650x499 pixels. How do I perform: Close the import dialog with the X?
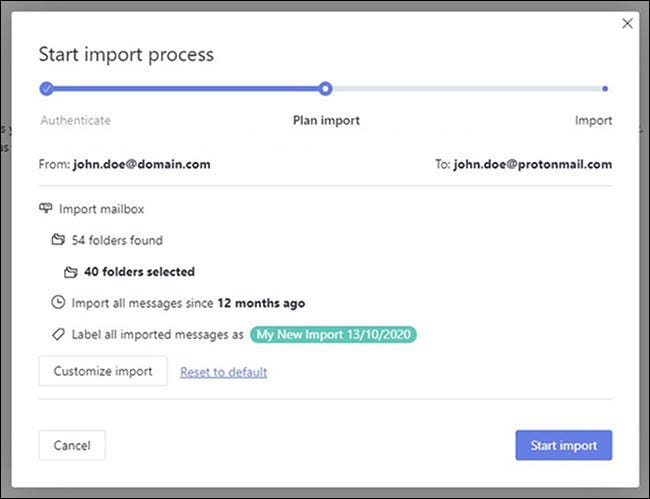[628, 24]
